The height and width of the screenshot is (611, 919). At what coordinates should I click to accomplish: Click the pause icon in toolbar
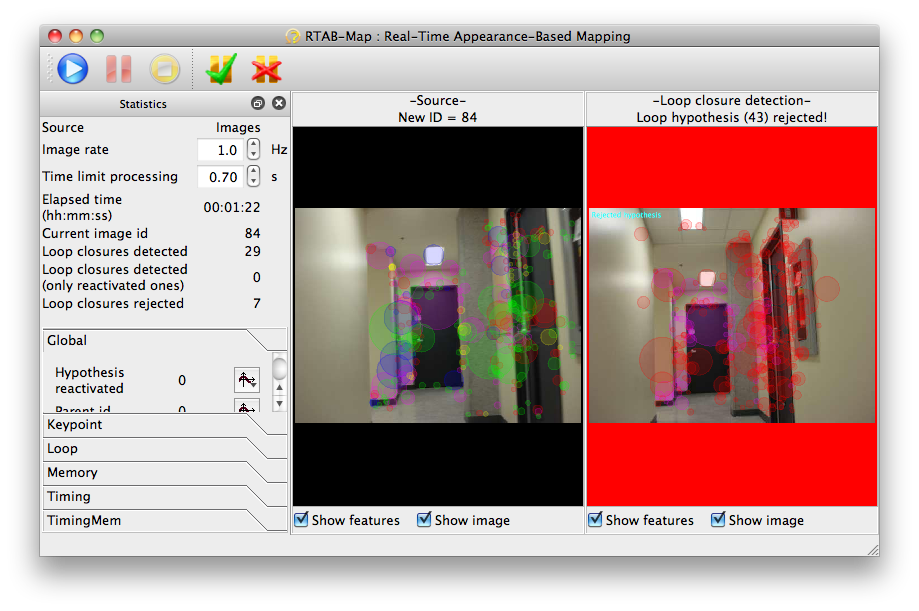coord(118,69)
